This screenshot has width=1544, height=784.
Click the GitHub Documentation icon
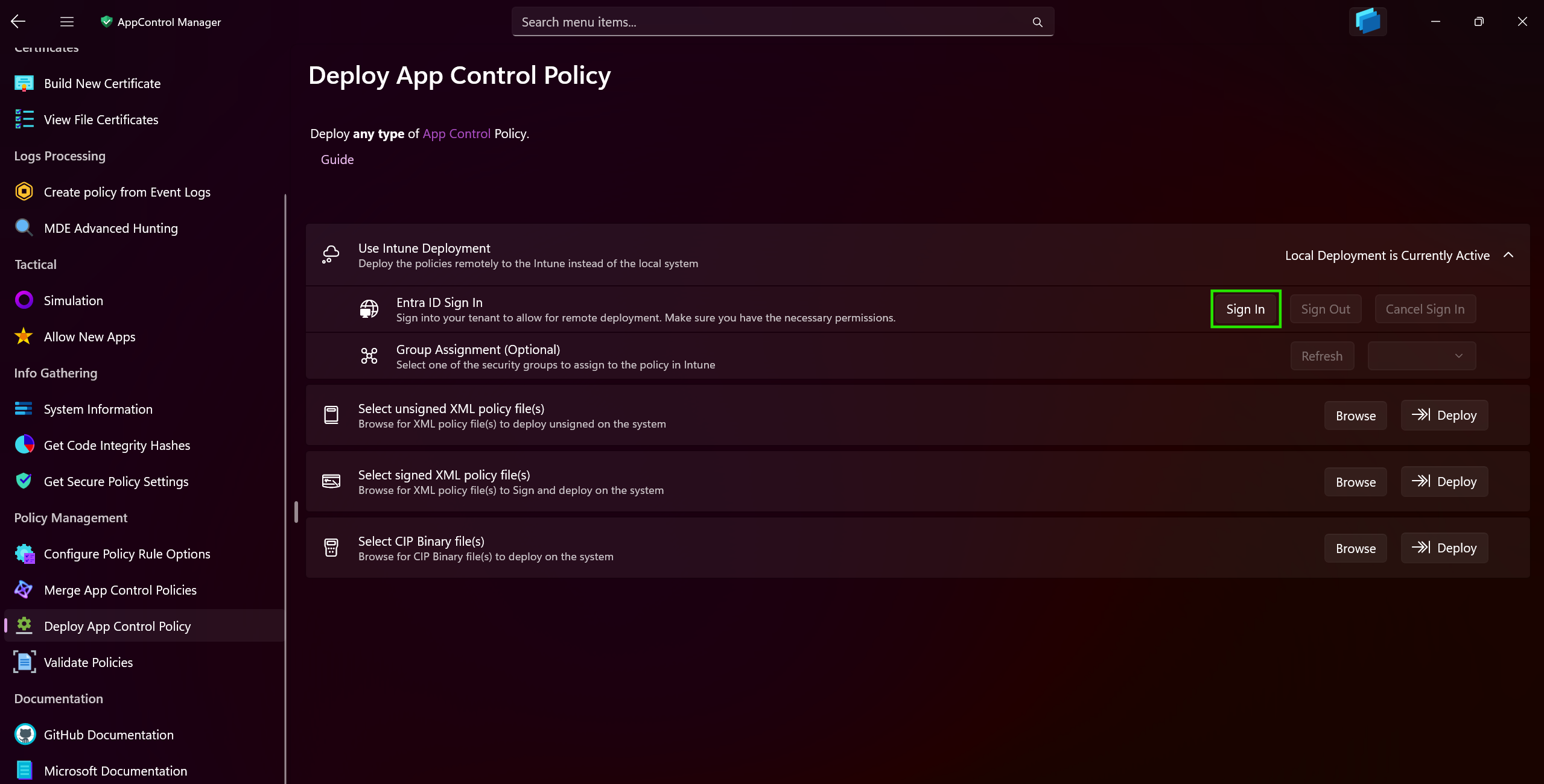point(24,735)
